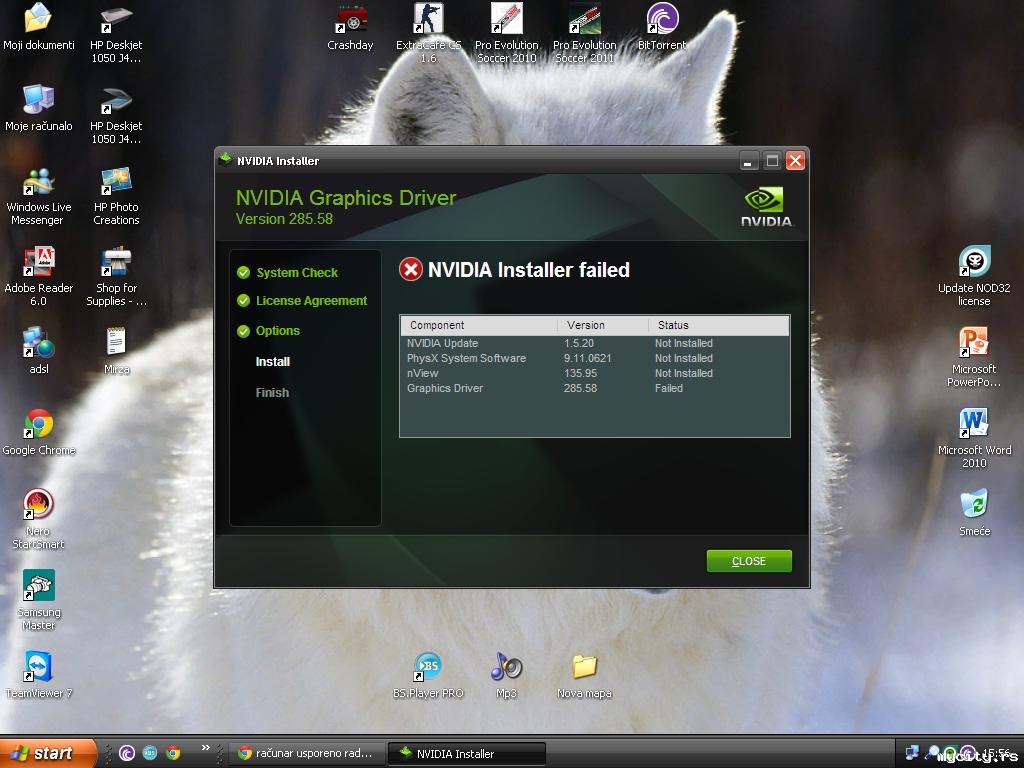Image resolution: width=1024 pixels, height=768 pixels.
Task: Switch to NVIDIA Installer taskbar button
Action: click(x=466, y=754)
